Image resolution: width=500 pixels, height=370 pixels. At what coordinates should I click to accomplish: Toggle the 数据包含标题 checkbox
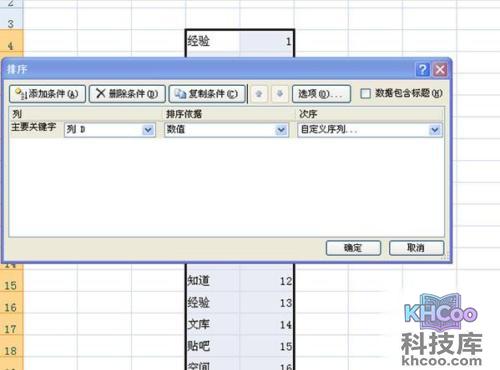(x=365, y=93)
